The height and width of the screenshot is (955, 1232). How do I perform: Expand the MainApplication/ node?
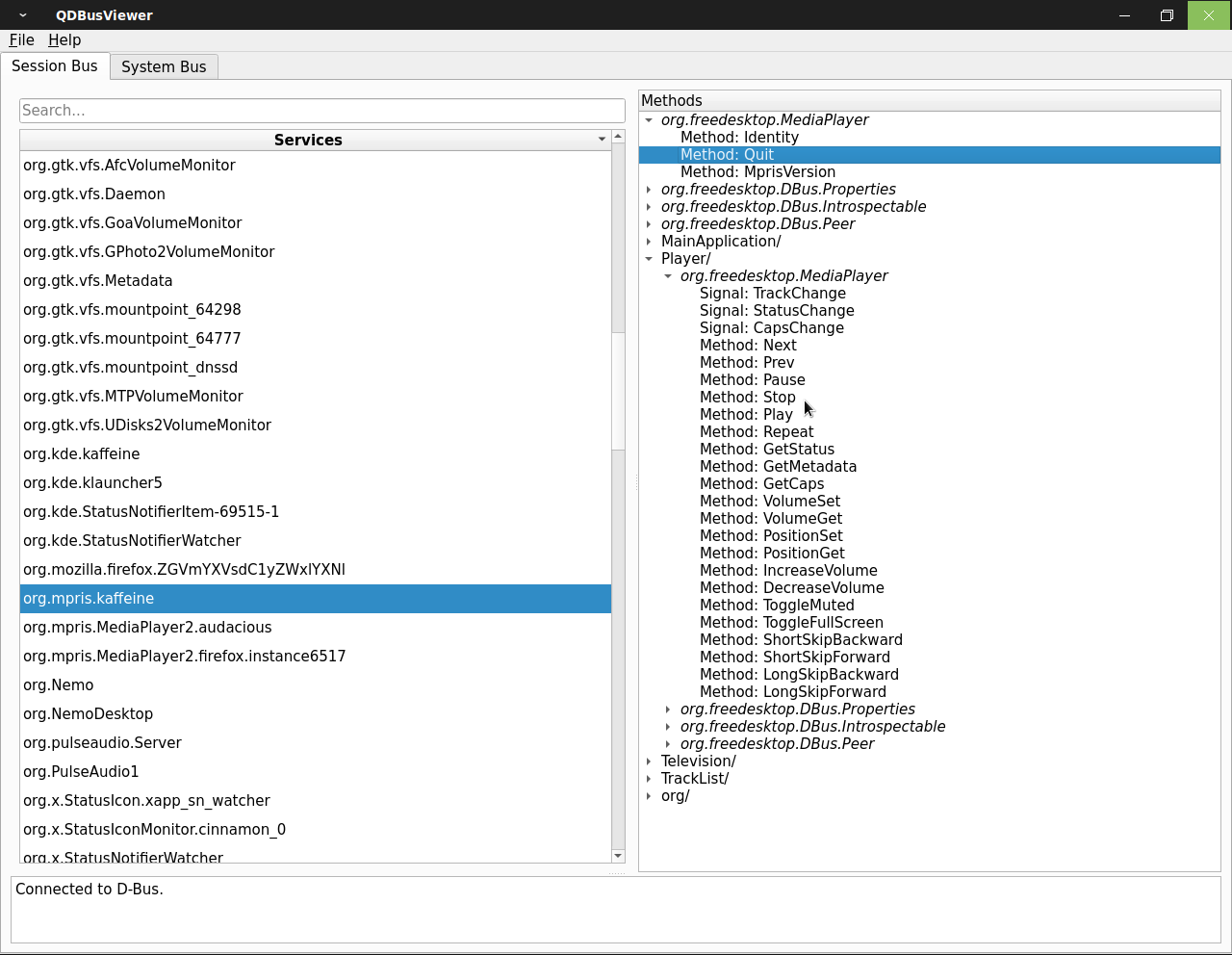tap(649, 242)
